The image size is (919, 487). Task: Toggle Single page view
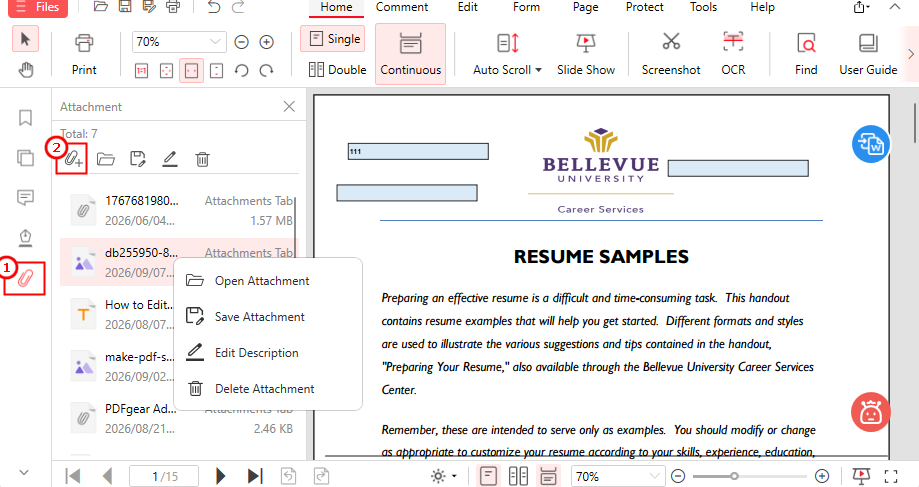(333, 39)
